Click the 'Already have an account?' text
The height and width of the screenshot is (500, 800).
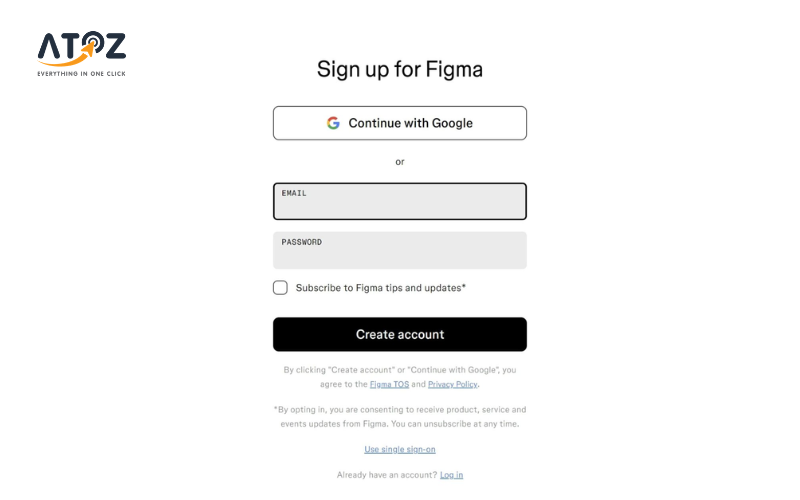(x=387, y=474)
